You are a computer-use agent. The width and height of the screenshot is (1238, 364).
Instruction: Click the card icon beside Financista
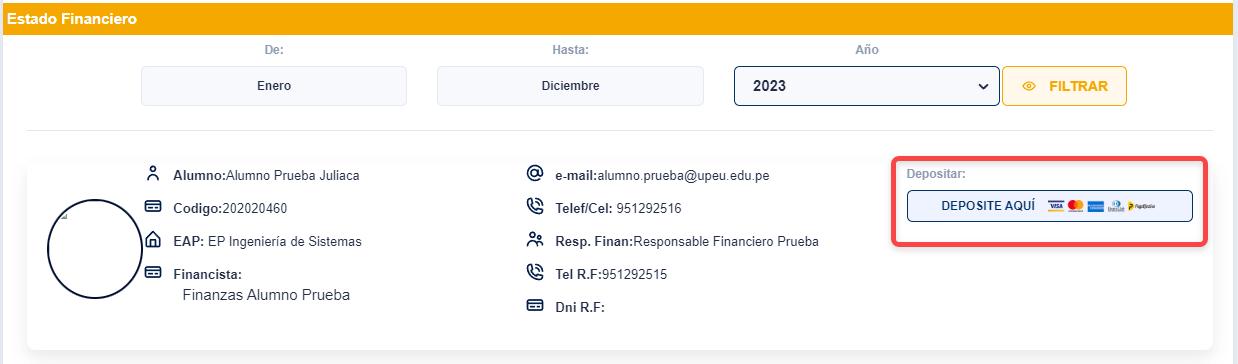coord(153,272)
